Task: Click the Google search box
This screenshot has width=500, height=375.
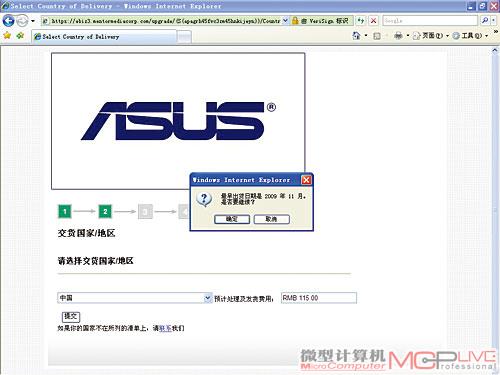Action: pyautogui.click(x=430, y=21)
